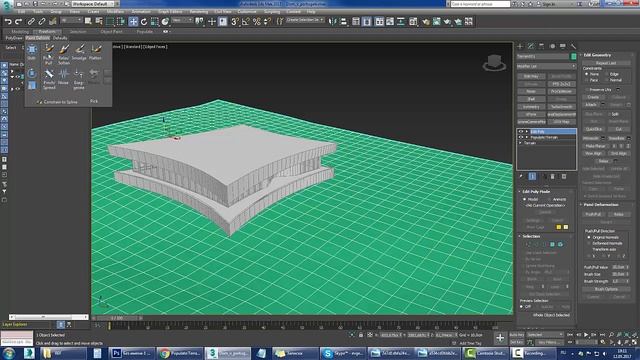Select the Edge constraint radio button

(x=606, y=74)
